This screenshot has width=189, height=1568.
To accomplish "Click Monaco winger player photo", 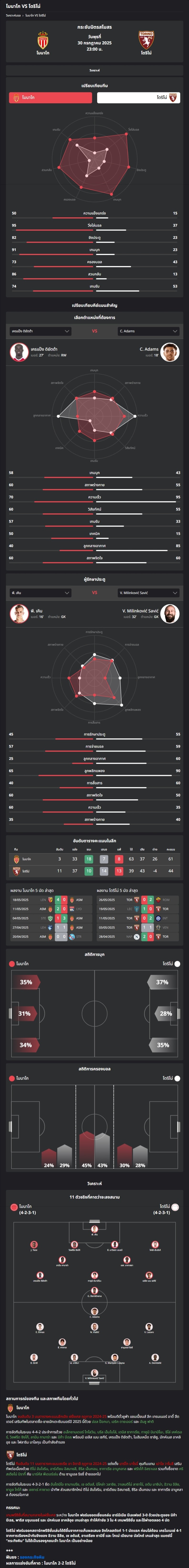I will 19,352.
